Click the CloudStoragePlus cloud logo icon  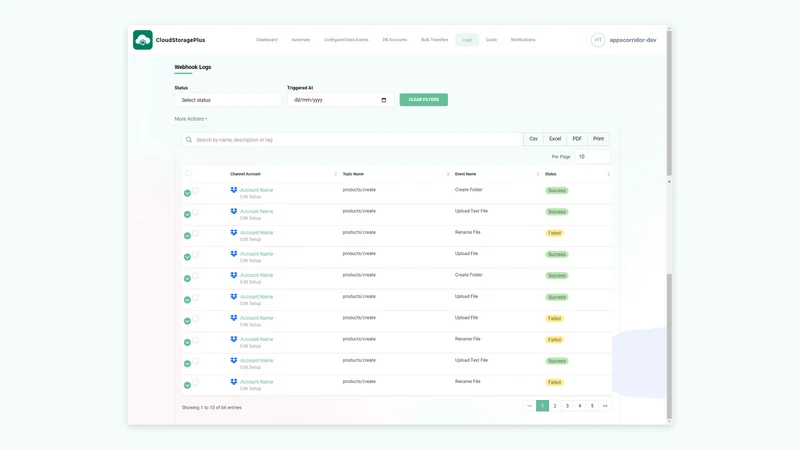coord(142,40)
